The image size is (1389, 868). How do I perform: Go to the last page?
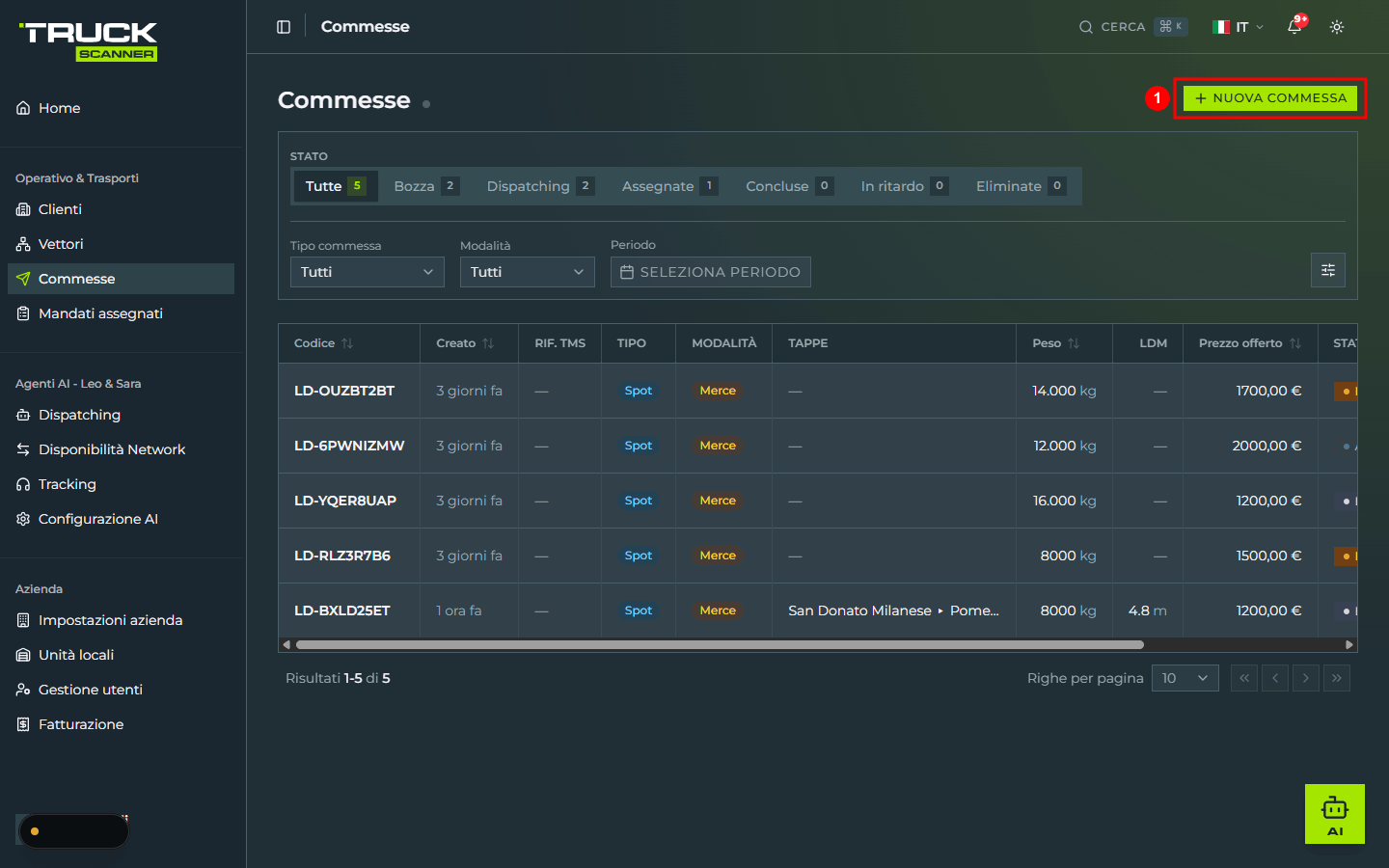1337,678
